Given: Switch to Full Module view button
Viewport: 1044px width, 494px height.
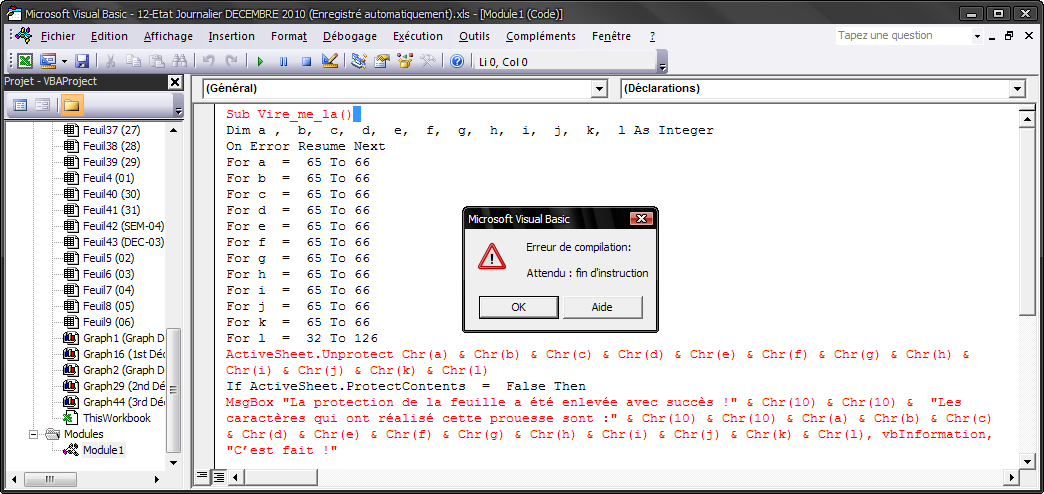Looking at the screenshot, I should click(219, 476).
